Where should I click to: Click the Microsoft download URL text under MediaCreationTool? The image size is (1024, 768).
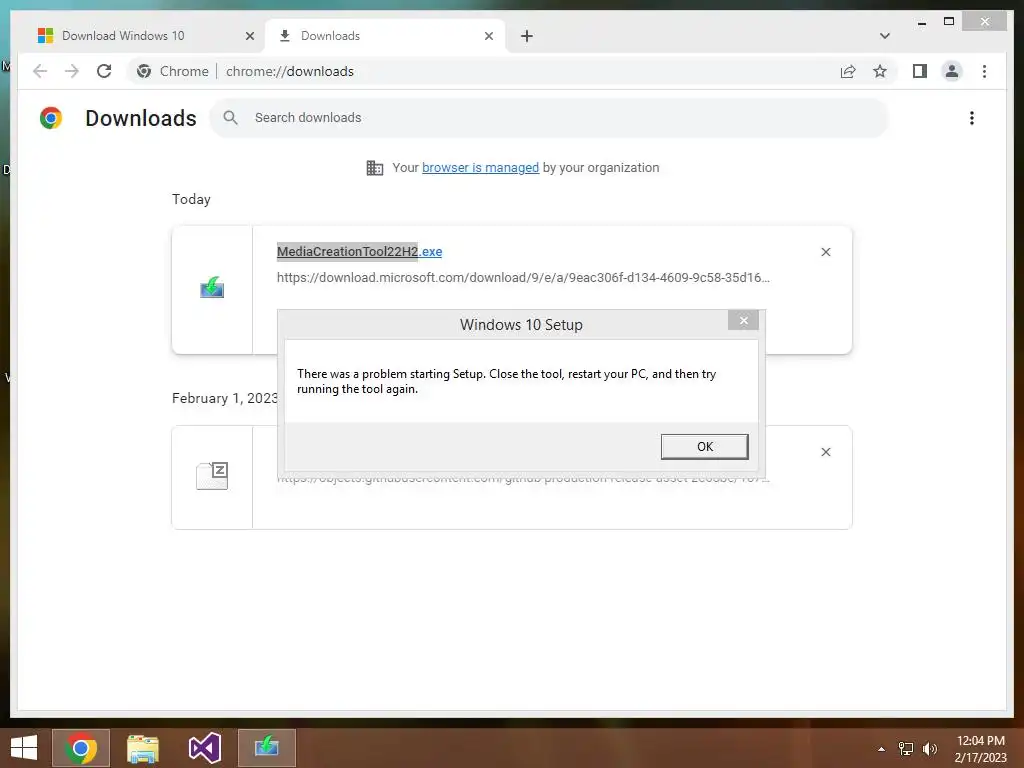coord(523,278)
